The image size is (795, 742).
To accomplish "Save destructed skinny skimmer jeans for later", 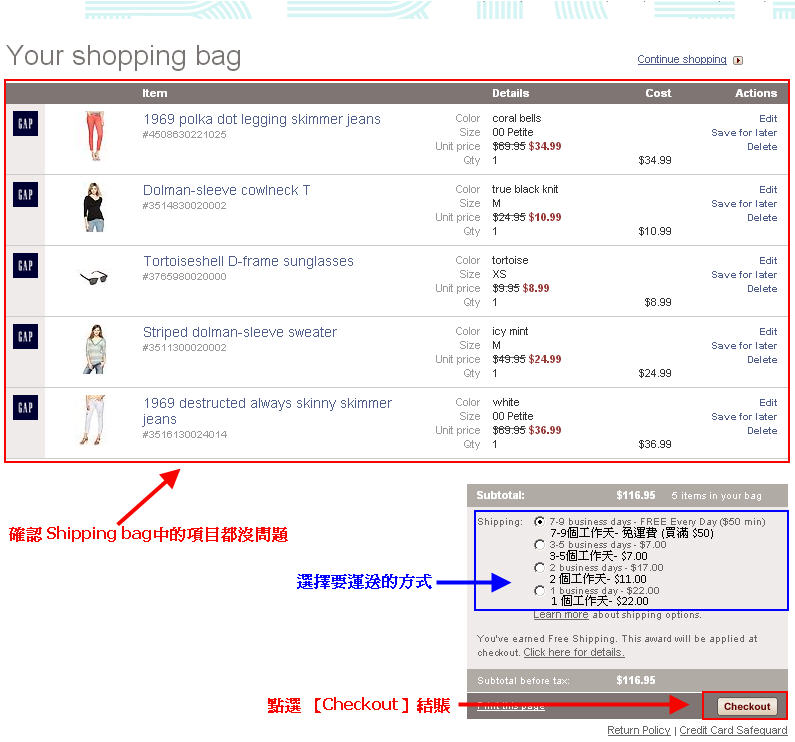I will pos(744,417).
